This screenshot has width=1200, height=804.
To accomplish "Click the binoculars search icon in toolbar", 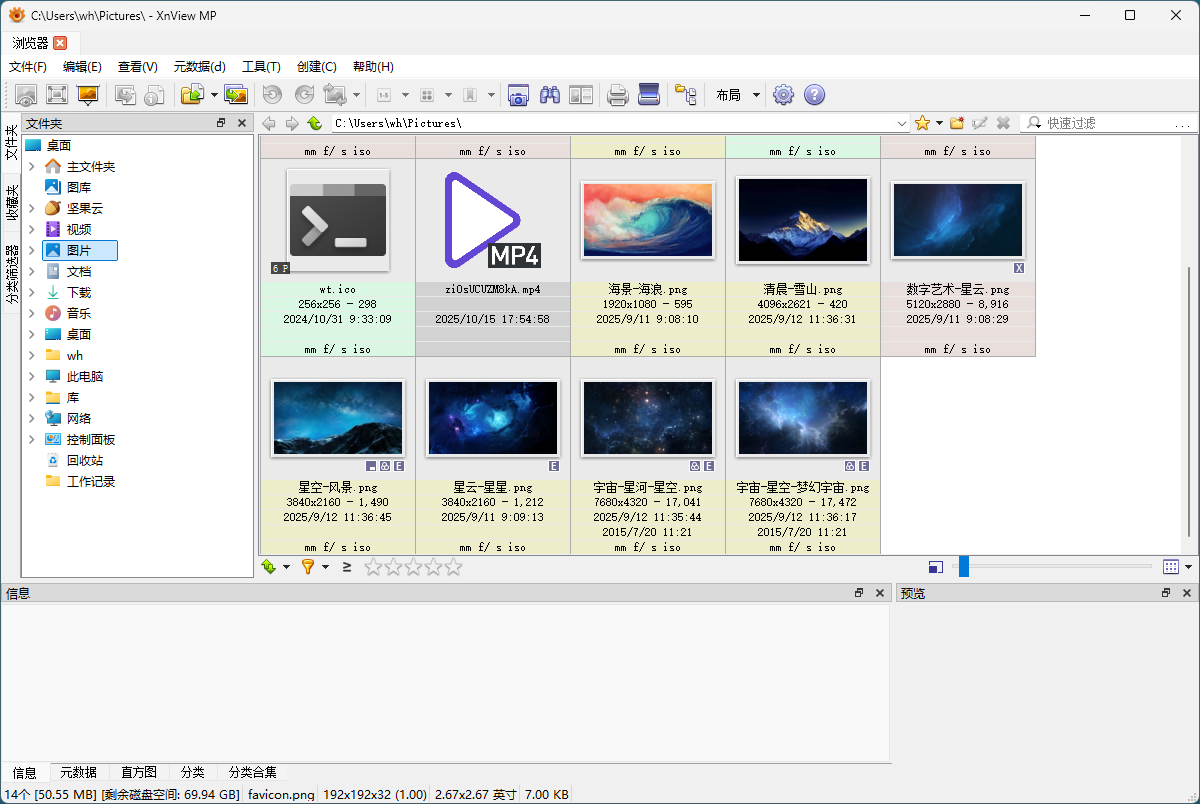I will pyautogui.click(x=549, y=95).
